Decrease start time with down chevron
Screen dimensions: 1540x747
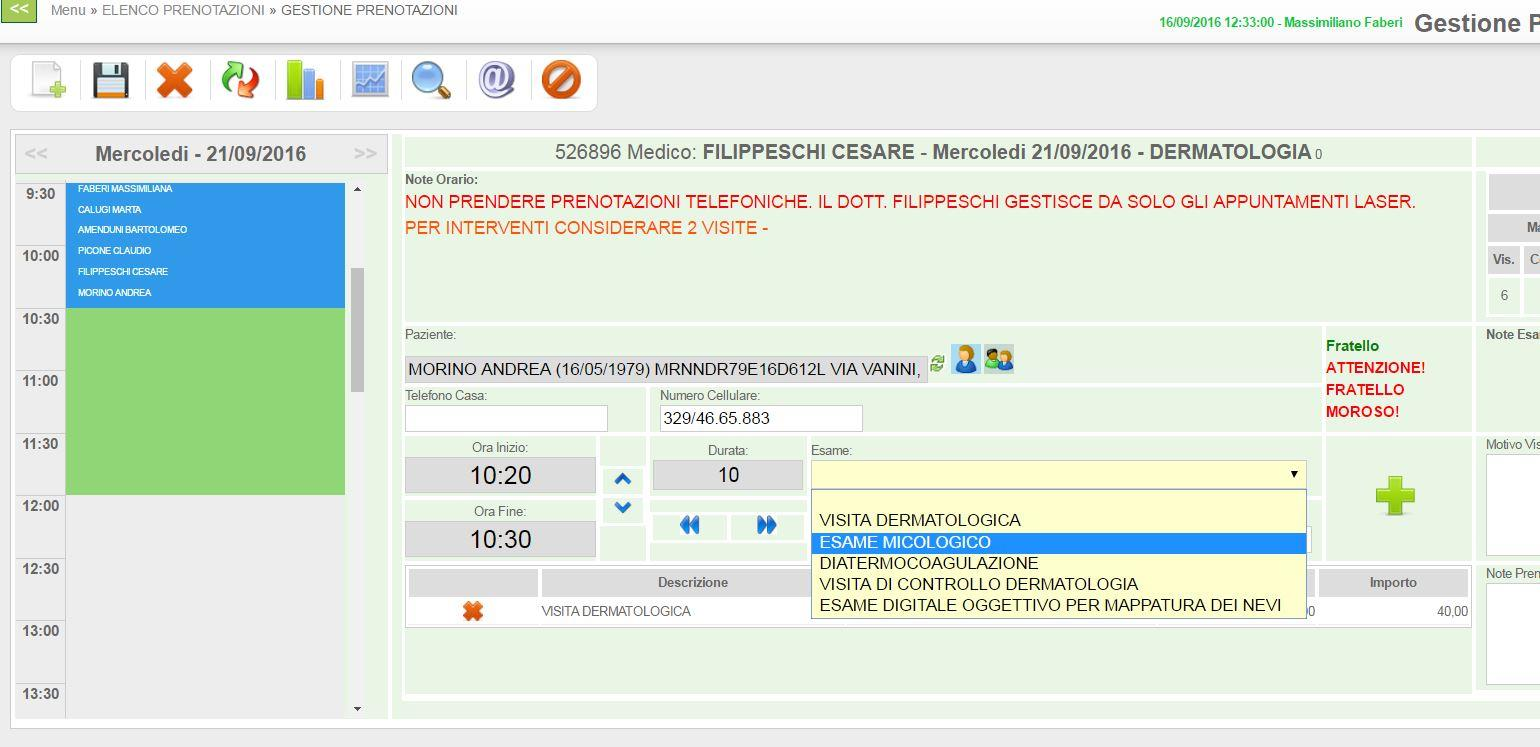623,507
